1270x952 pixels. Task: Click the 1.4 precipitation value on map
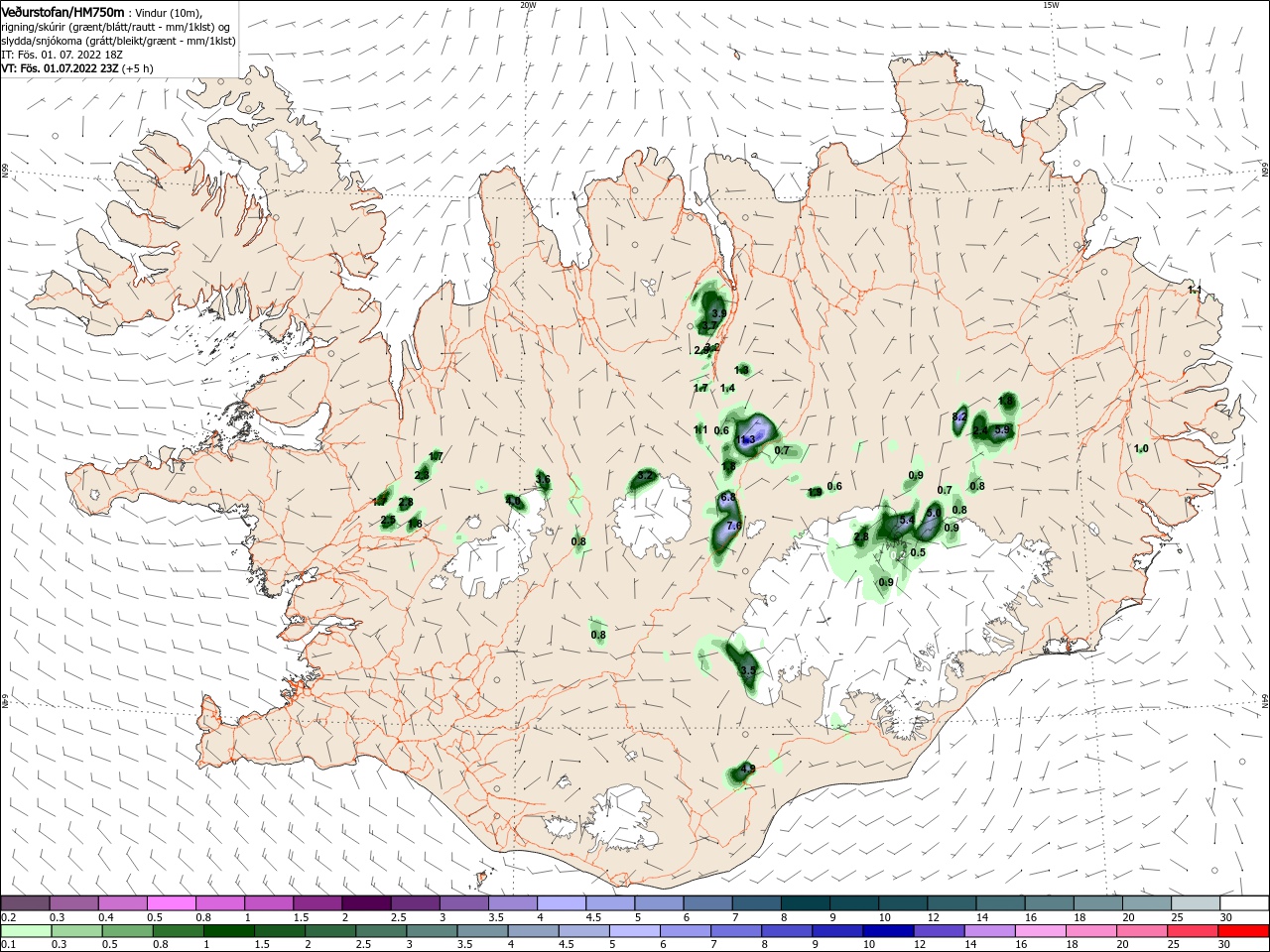[727, 389]
